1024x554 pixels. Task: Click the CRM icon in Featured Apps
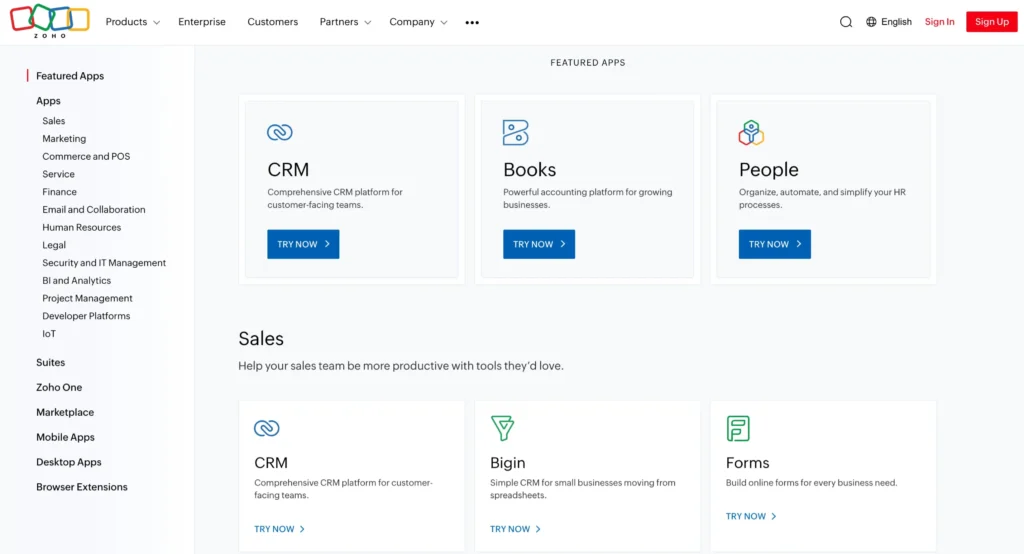tap(280, 132)
